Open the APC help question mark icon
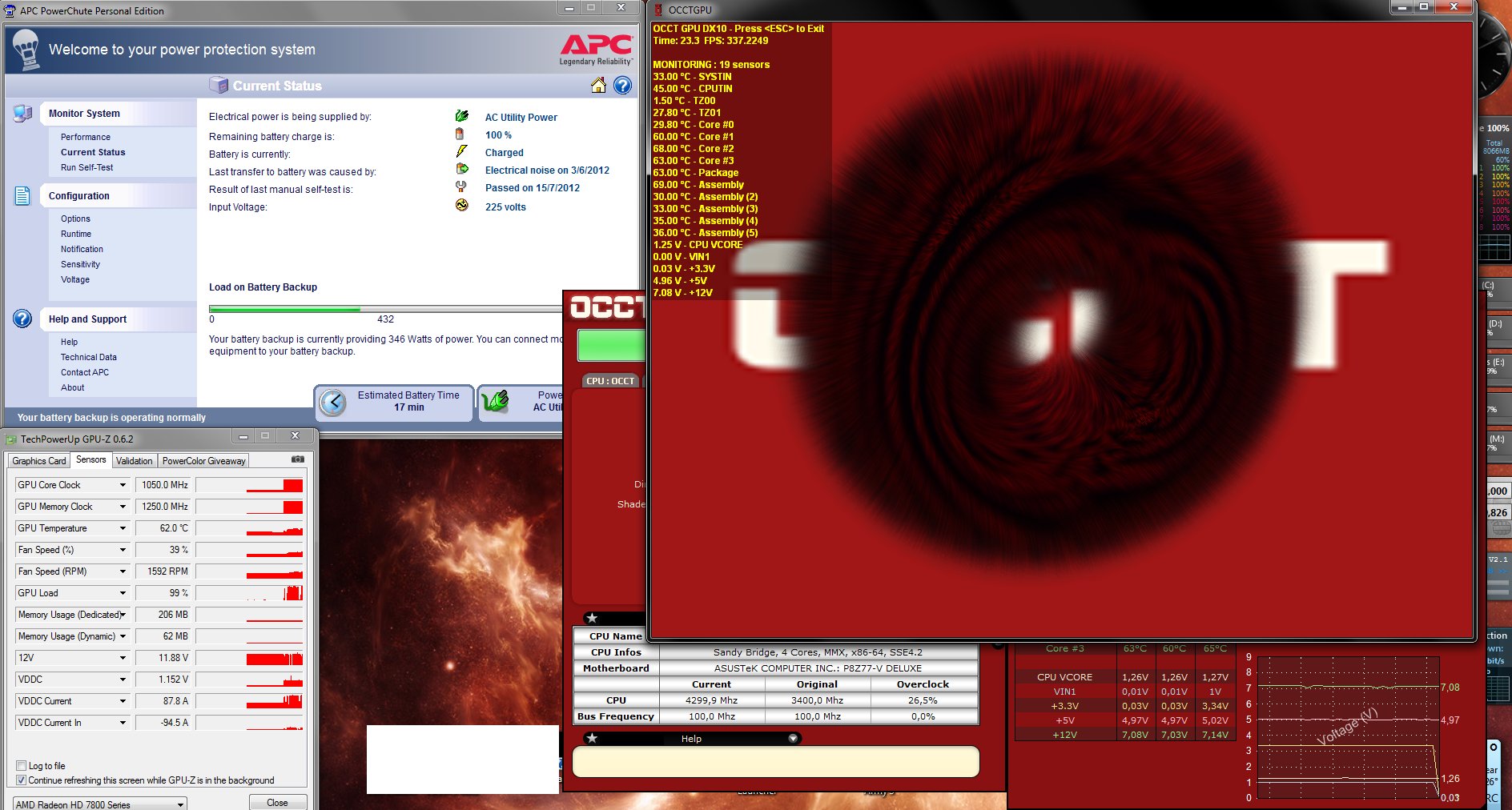Image resolution: width=1512 pixels, height=810 pixels. click(x=622, y=86)
